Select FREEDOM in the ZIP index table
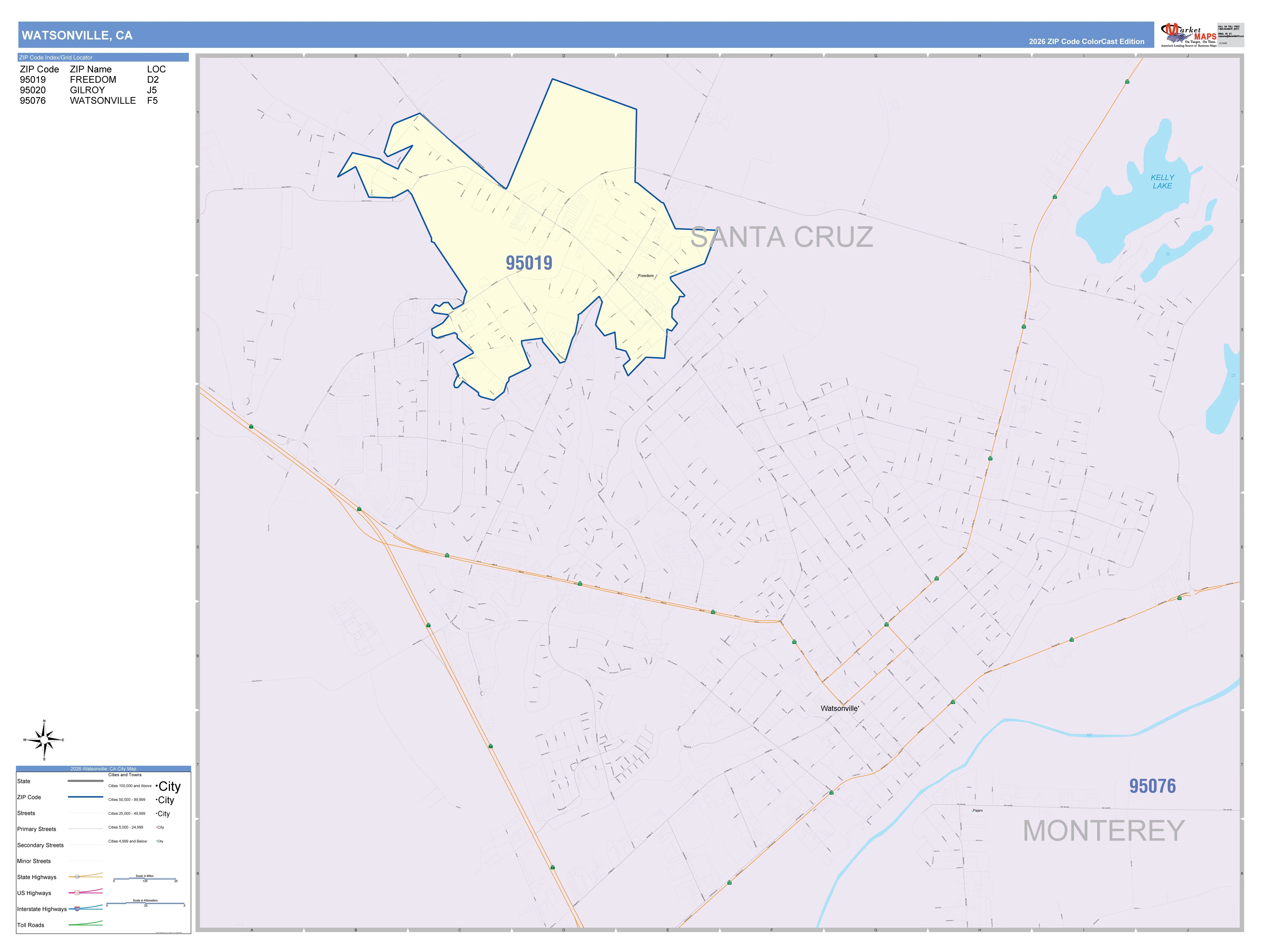Image resolution: width=1263 pixels, height=952 pixels. pos(93,80)
